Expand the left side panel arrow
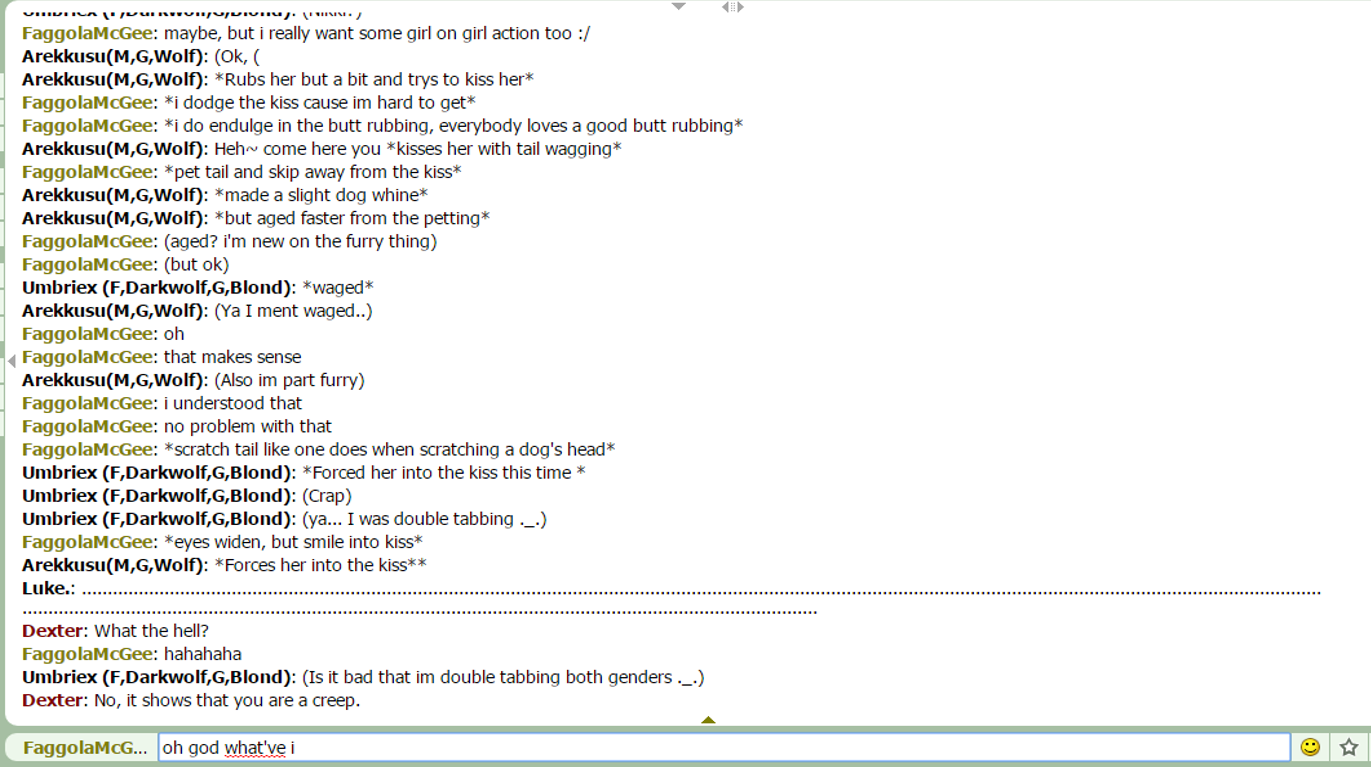Image resolution: width=1371 pixels, height=767 pixels. [x=11, y=361]
